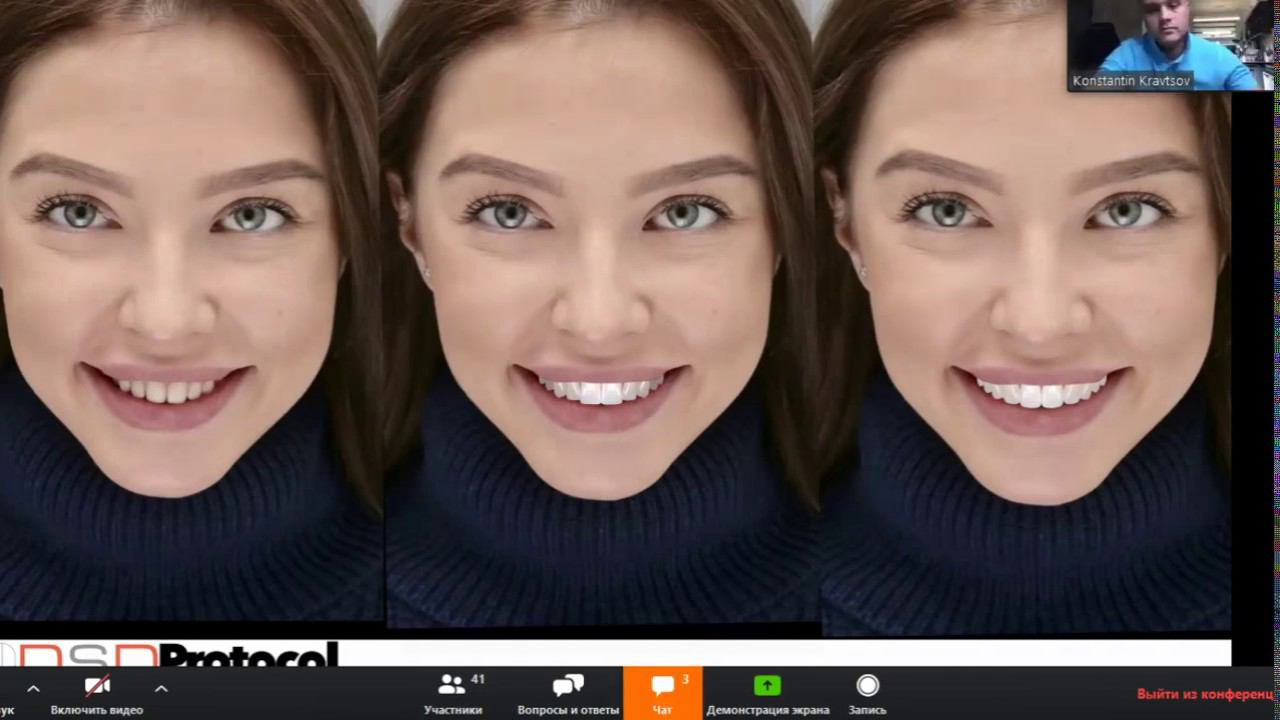Viewport: 1280px width, 720px height.
Task: Open the Чат chat panel
Action: pos(662,694)
